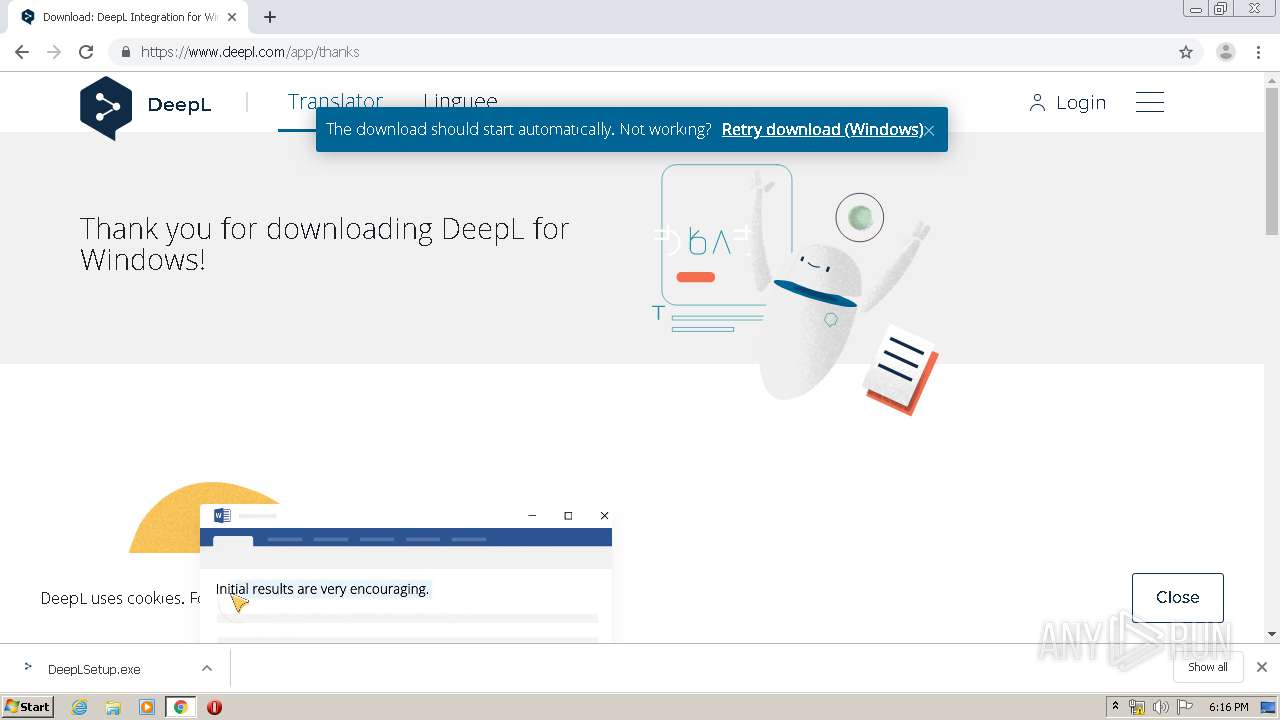This screenshot has width=1280, height=720.
Task: Launch Internet Explorer from taskbar
Action: 79,707
